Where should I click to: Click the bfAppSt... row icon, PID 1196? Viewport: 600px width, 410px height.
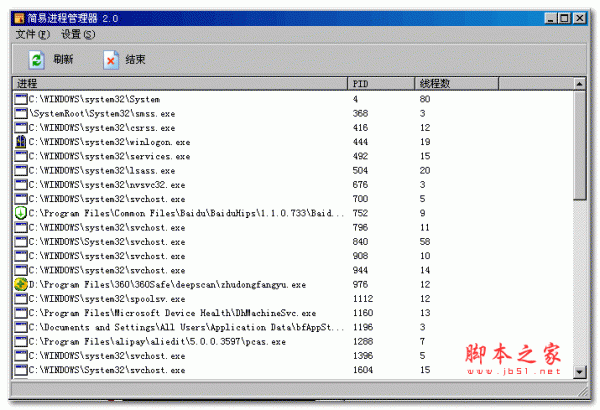[21, 327]
